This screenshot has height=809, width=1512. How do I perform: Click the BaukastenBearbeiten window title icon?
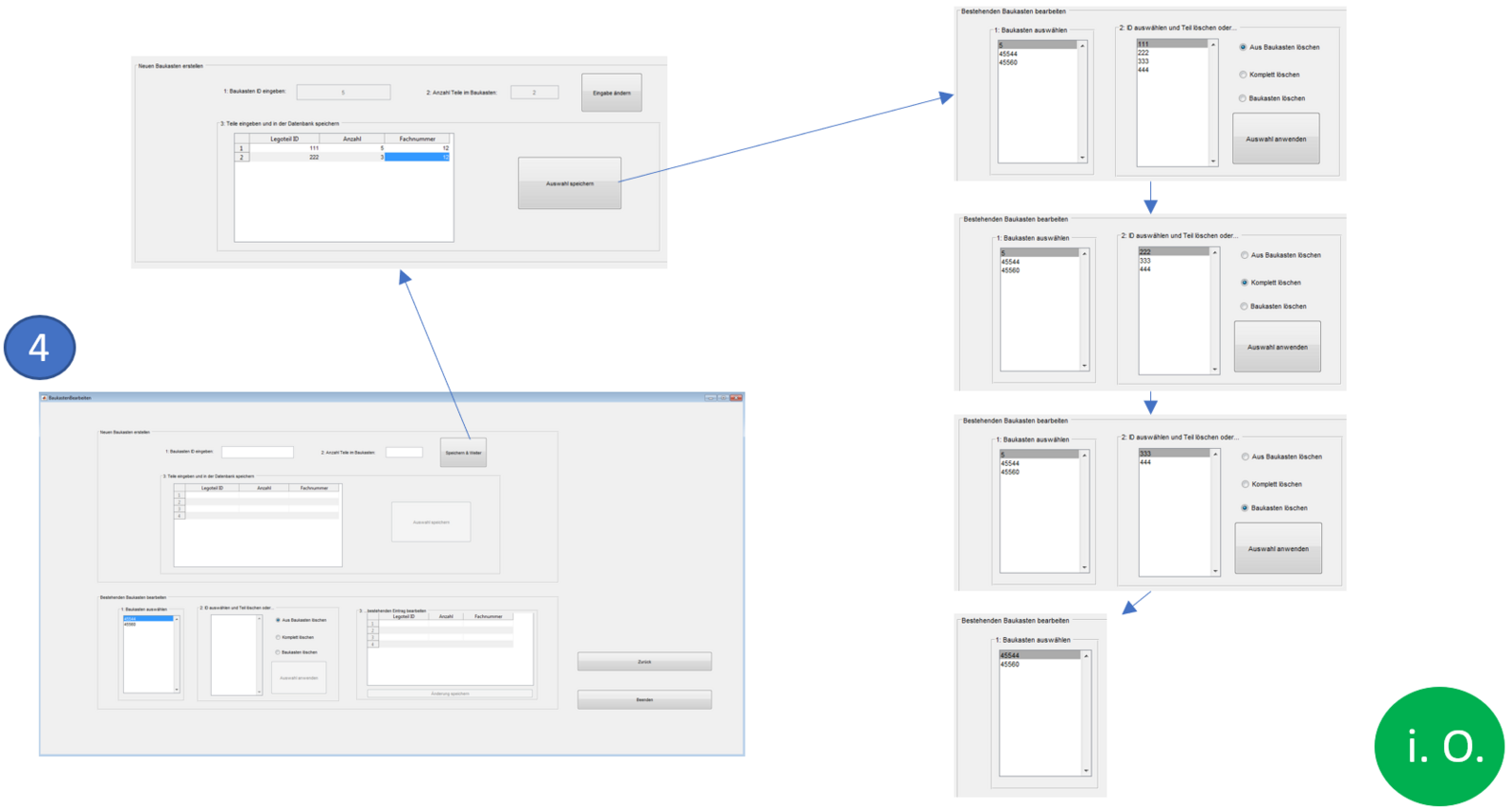[x=44, y=398]
